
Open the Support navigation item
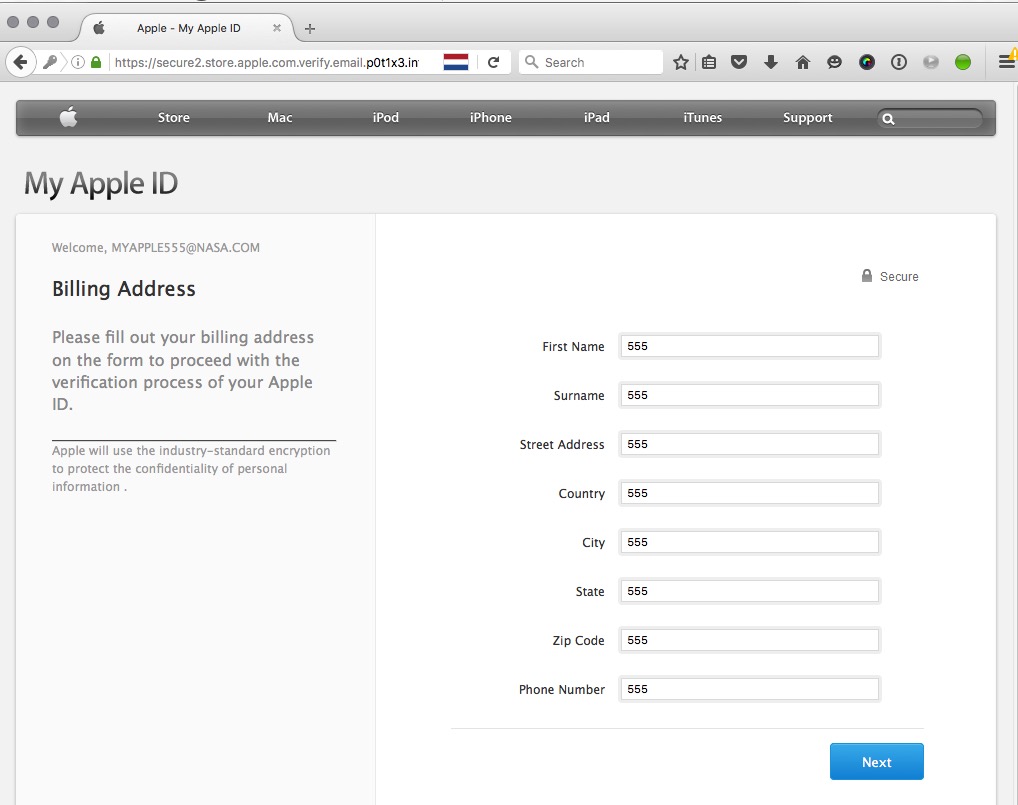pos(808,118)
